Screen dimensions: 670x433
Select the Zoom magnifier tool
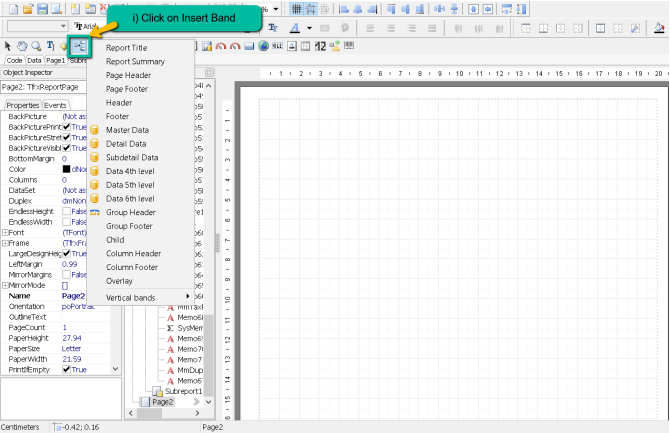tap(36, 45)
